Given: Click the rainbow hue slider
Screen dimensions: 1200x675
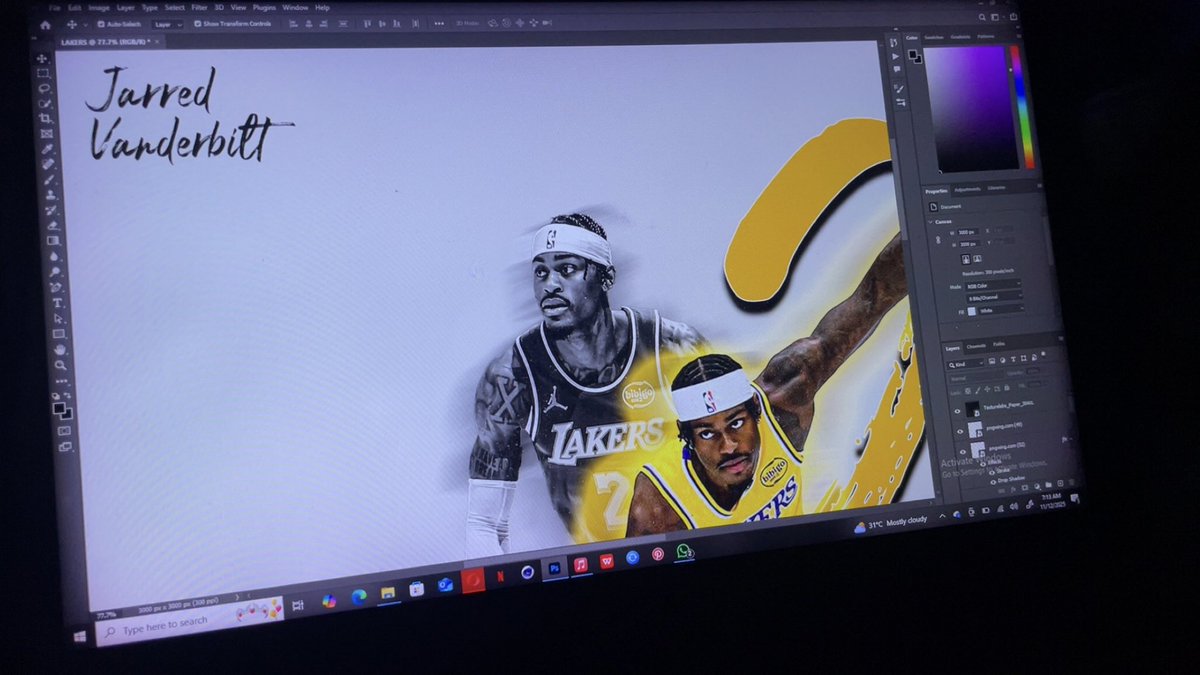Looking at the screenshot, I should pos(1023,106).
